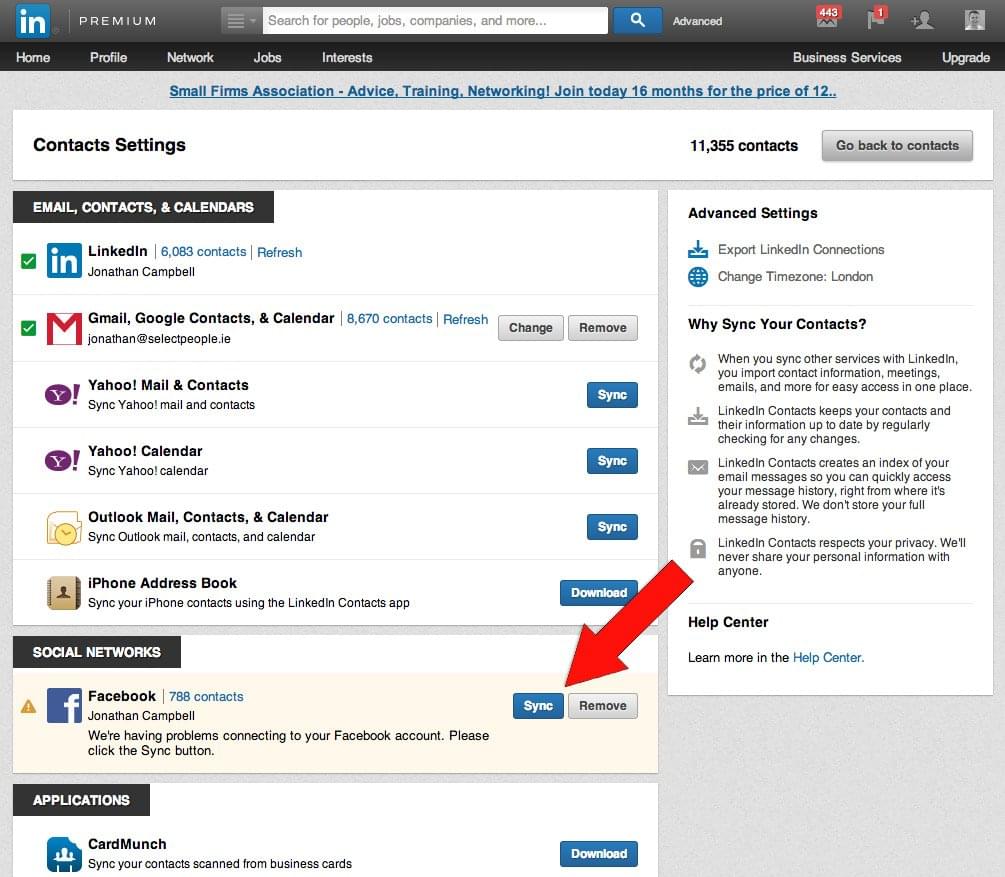Open the Network menu
Viewport: 1005px width, 877px height.
190,57
